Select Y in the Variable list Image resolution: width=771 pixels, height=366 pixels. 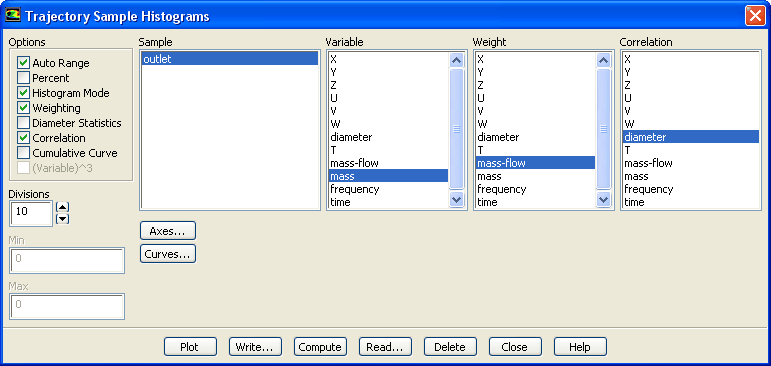pos(388,72)
